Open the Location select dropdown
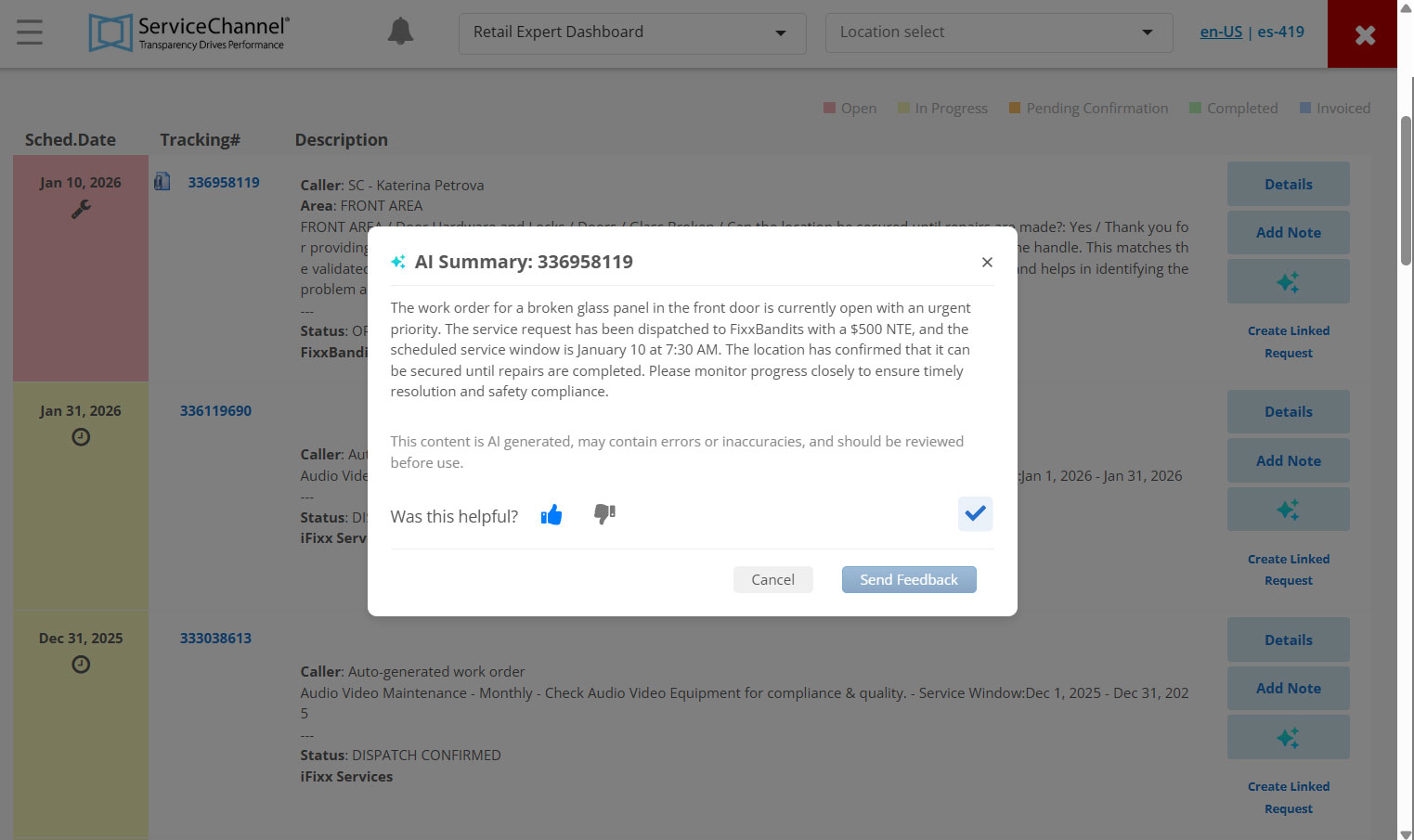The width and height of the screenshot is (1414, 840). [998, 32]
